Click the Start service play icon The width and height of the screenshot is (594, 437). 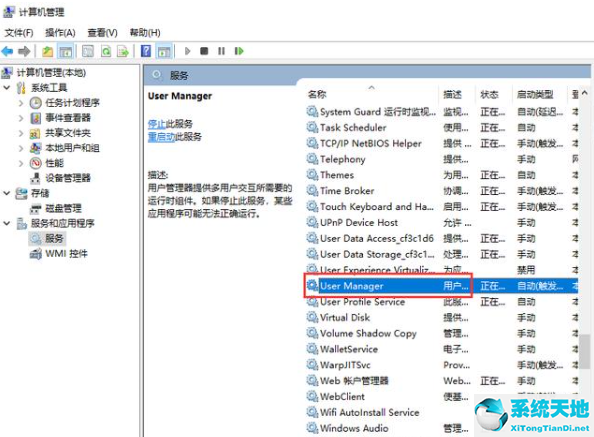(x=187, y=51)
